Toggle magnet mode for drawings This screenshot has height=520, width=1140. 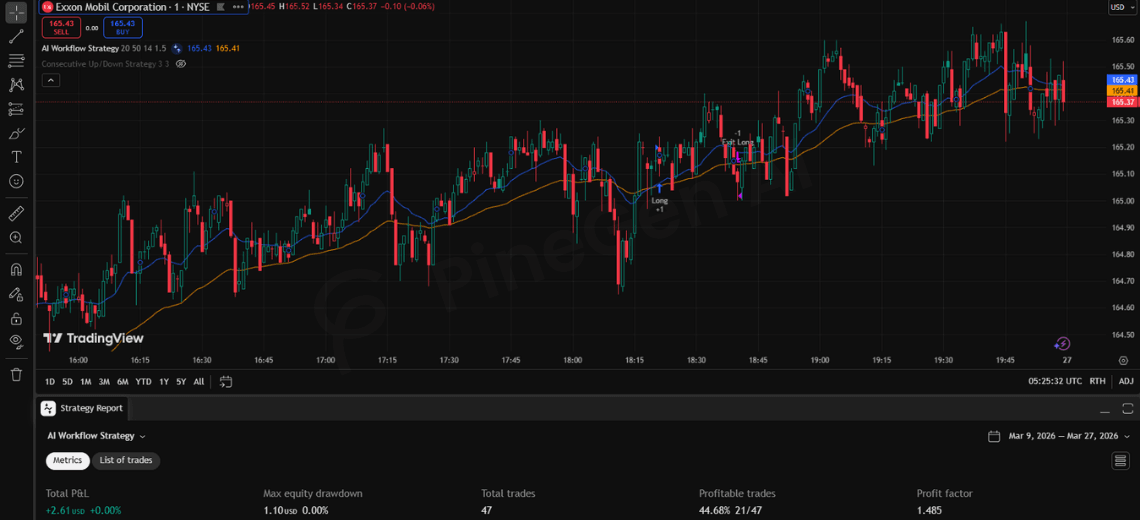(16, 269)
